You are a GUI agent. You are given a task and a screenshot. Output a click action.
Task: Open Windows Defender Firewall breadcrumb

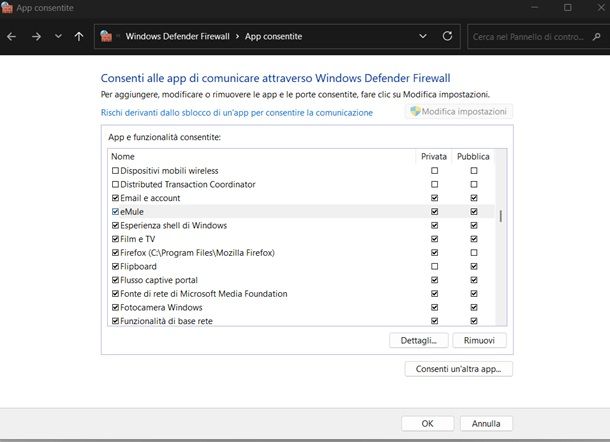click(177, 37)
